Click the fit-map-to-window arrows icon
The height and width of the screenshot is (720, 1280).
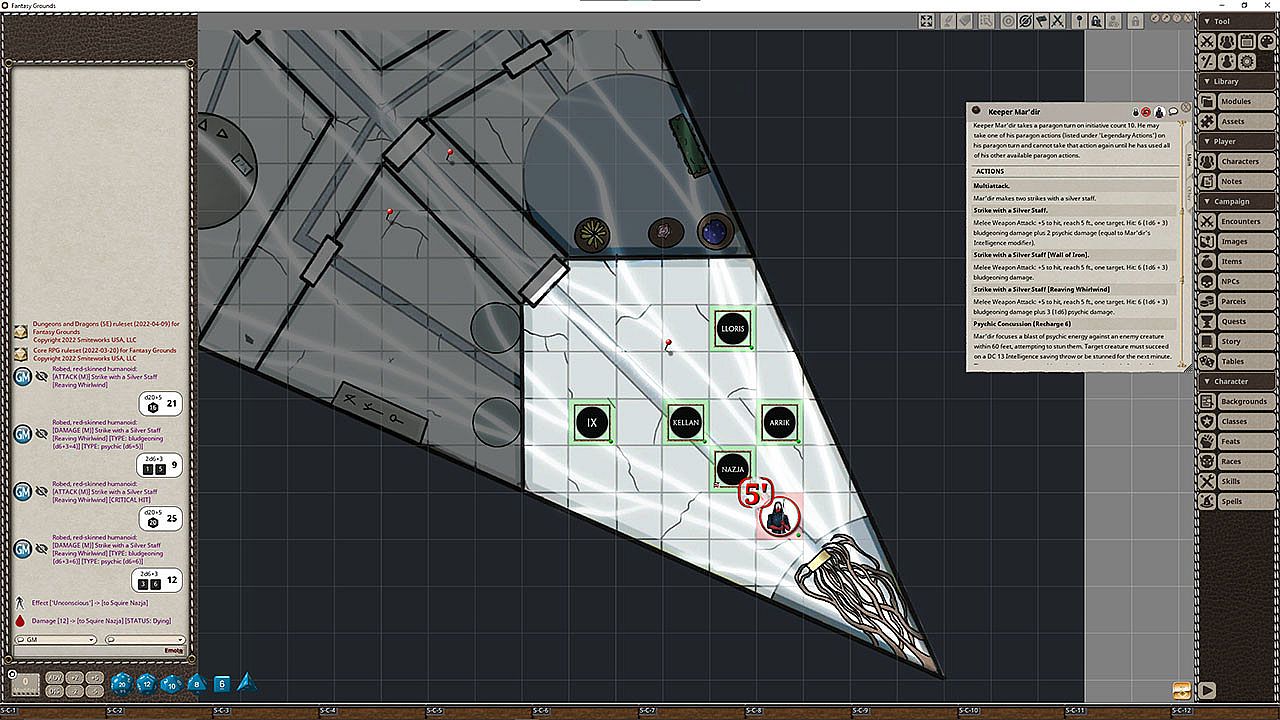pyautogui.click(x=926, y=20)
